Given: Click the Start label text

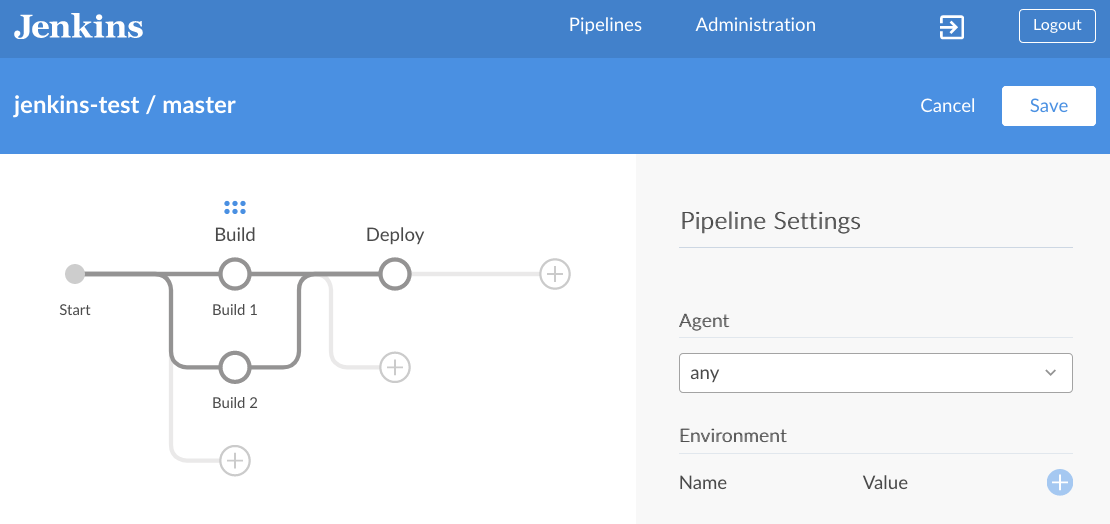Looking at the screenshot, I should click(75, 309).
